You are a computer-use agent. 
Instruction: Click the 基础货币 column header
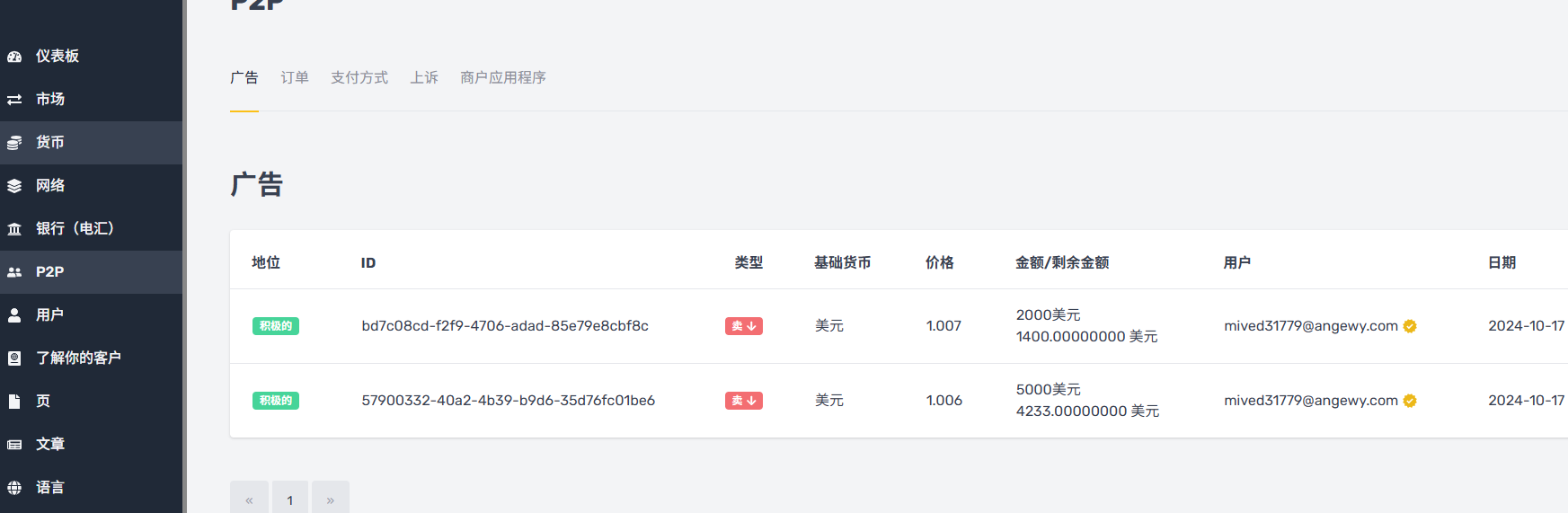tap(843, 262)
